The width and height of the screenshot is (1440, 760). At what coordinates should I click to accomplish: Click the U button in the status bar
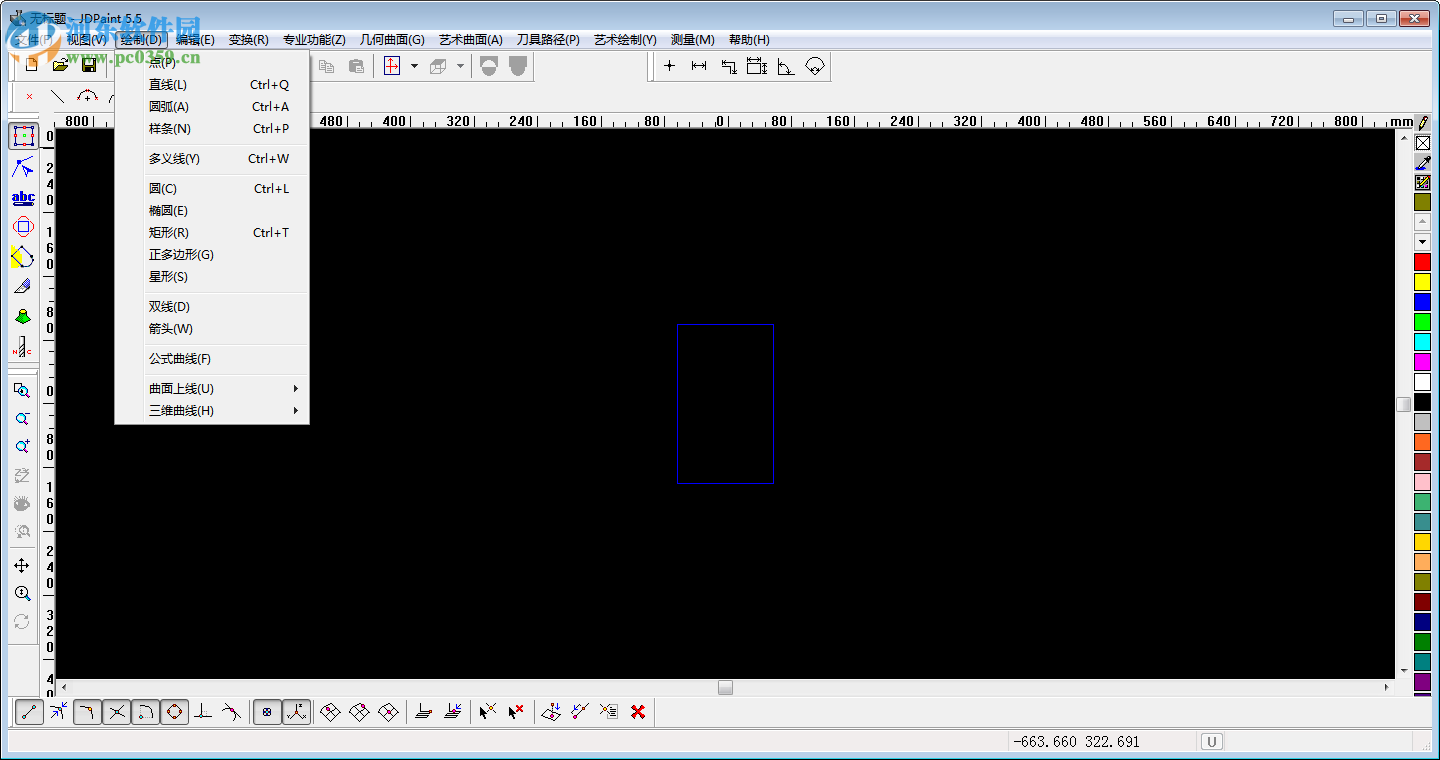pyautogui.click(x=1211, y=742)
